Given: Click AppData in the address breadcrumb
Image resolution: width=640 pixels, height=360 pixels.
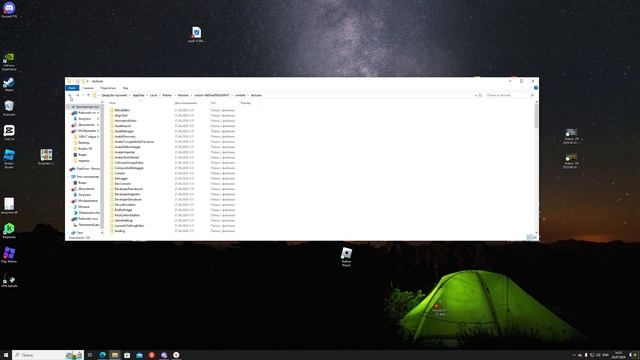Looking at the screenshot, I should click(138, 95).
